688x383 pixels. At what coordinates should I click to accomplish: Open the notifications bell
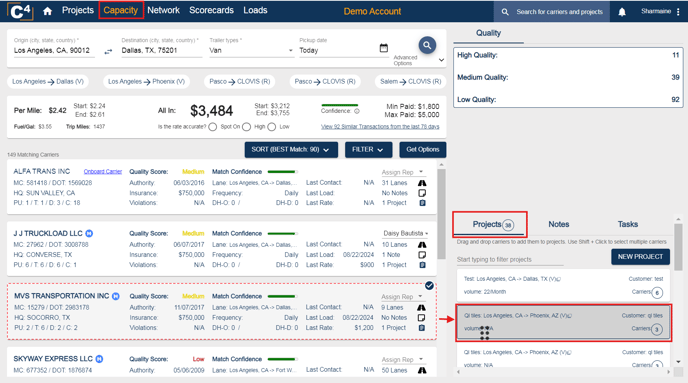point(622,12)
